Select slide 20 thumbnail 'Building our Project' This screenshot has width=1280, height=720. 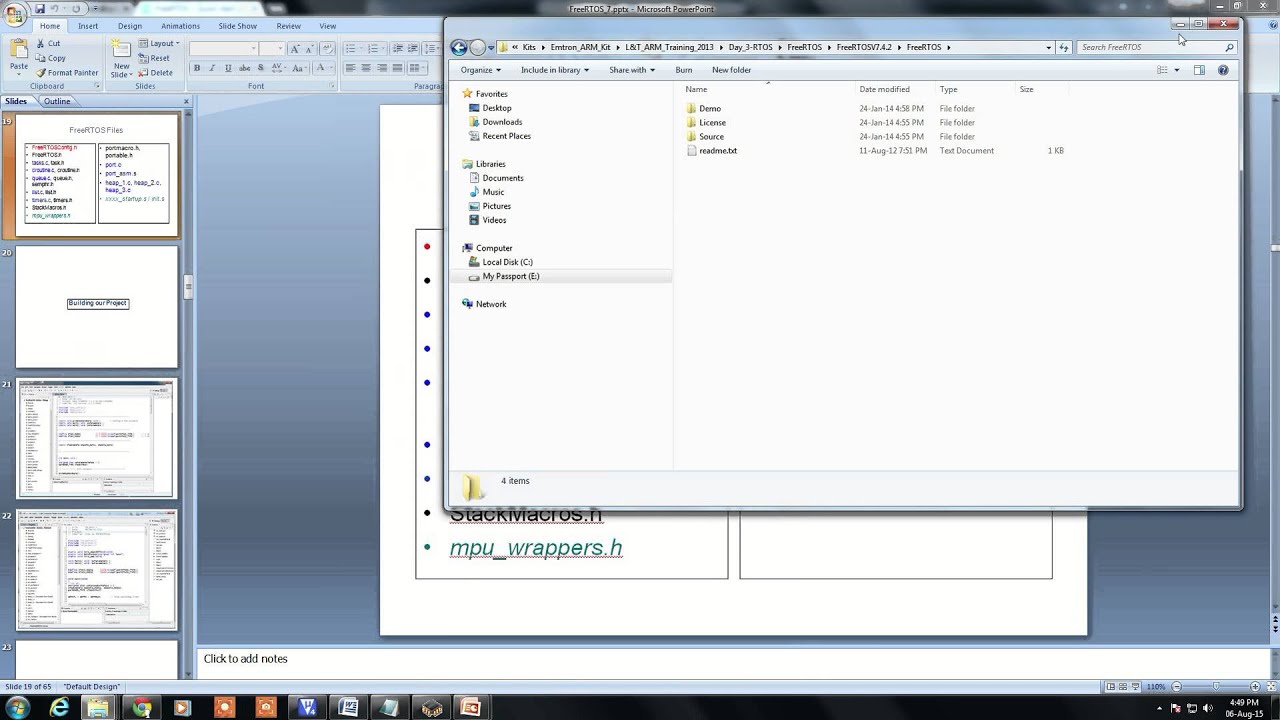point(97,307)
